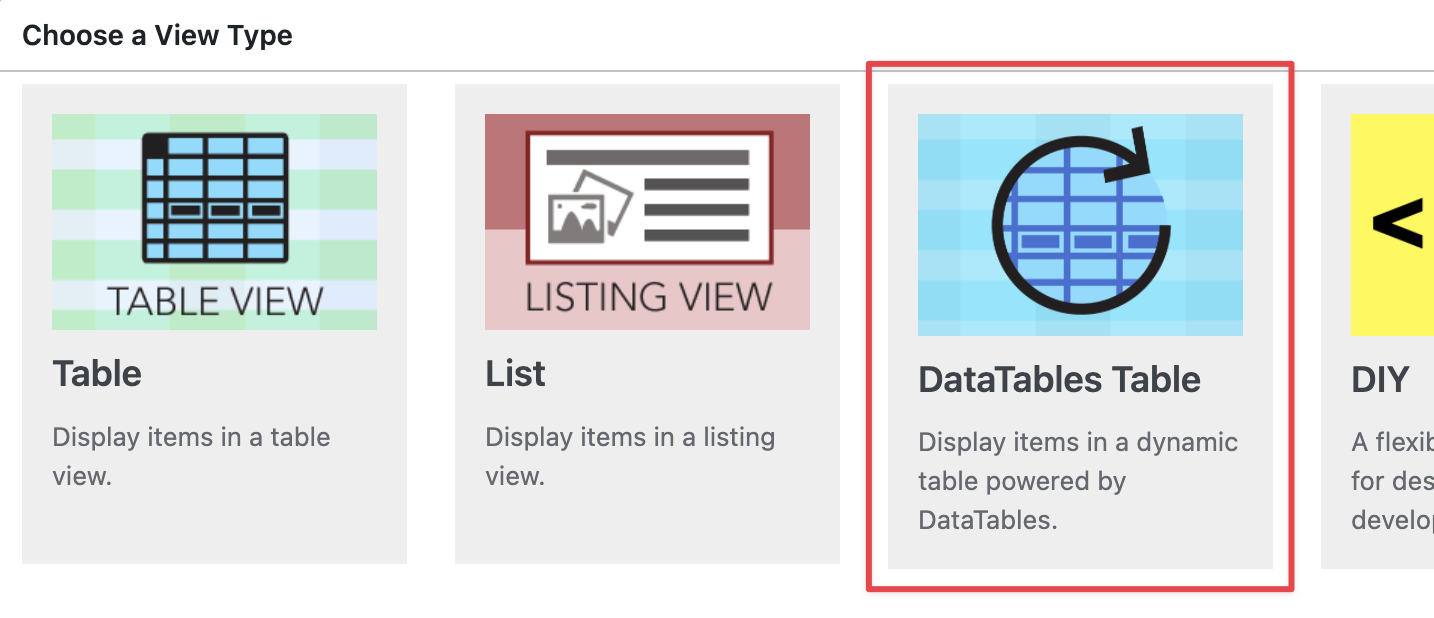The image size is (1434, 618).
Task: Click "Display items in a table view" description
Action: 191,456
